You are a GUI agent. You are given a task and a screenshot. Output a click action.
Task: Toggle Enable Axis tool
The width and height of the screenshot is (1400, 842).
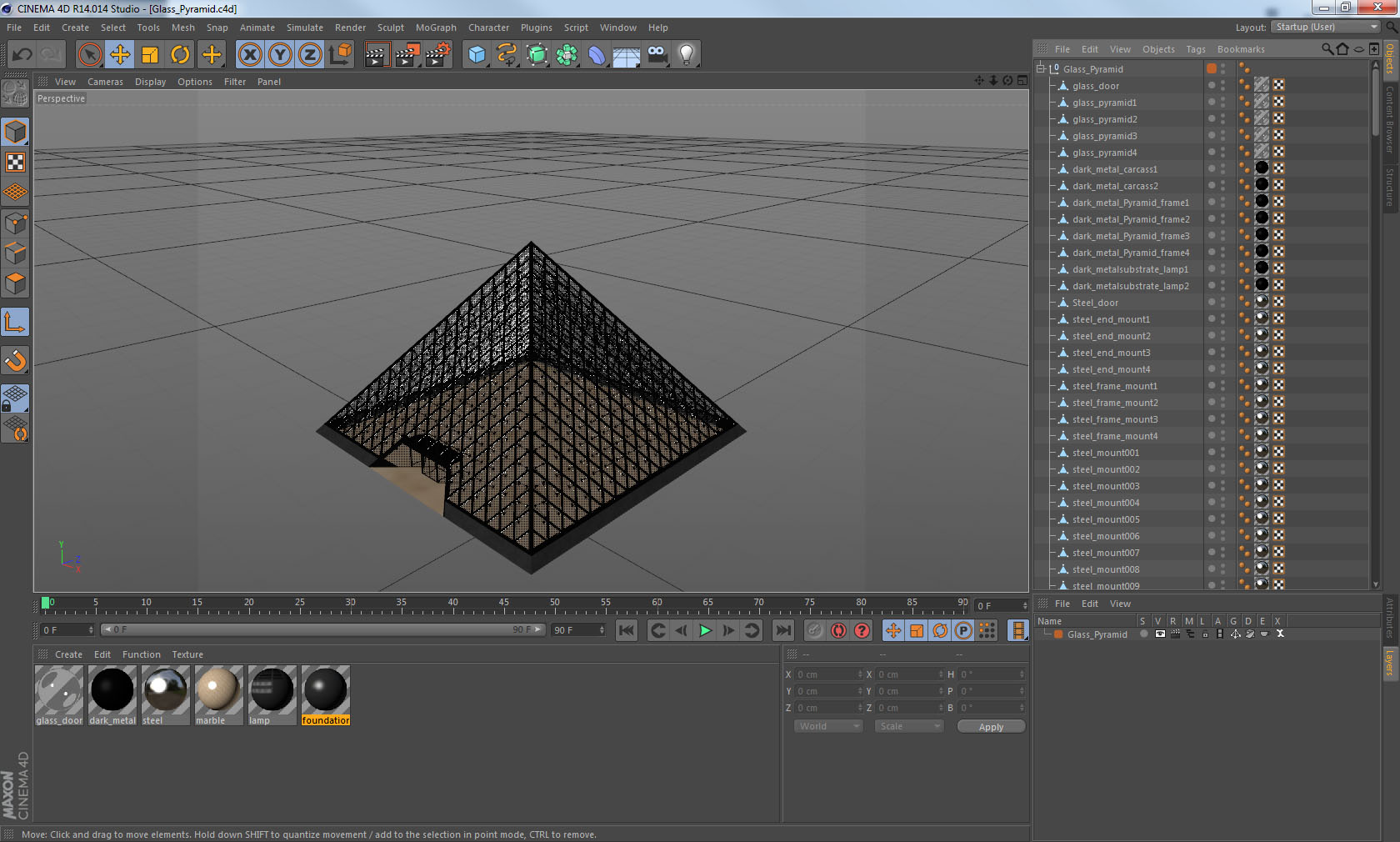16,323
